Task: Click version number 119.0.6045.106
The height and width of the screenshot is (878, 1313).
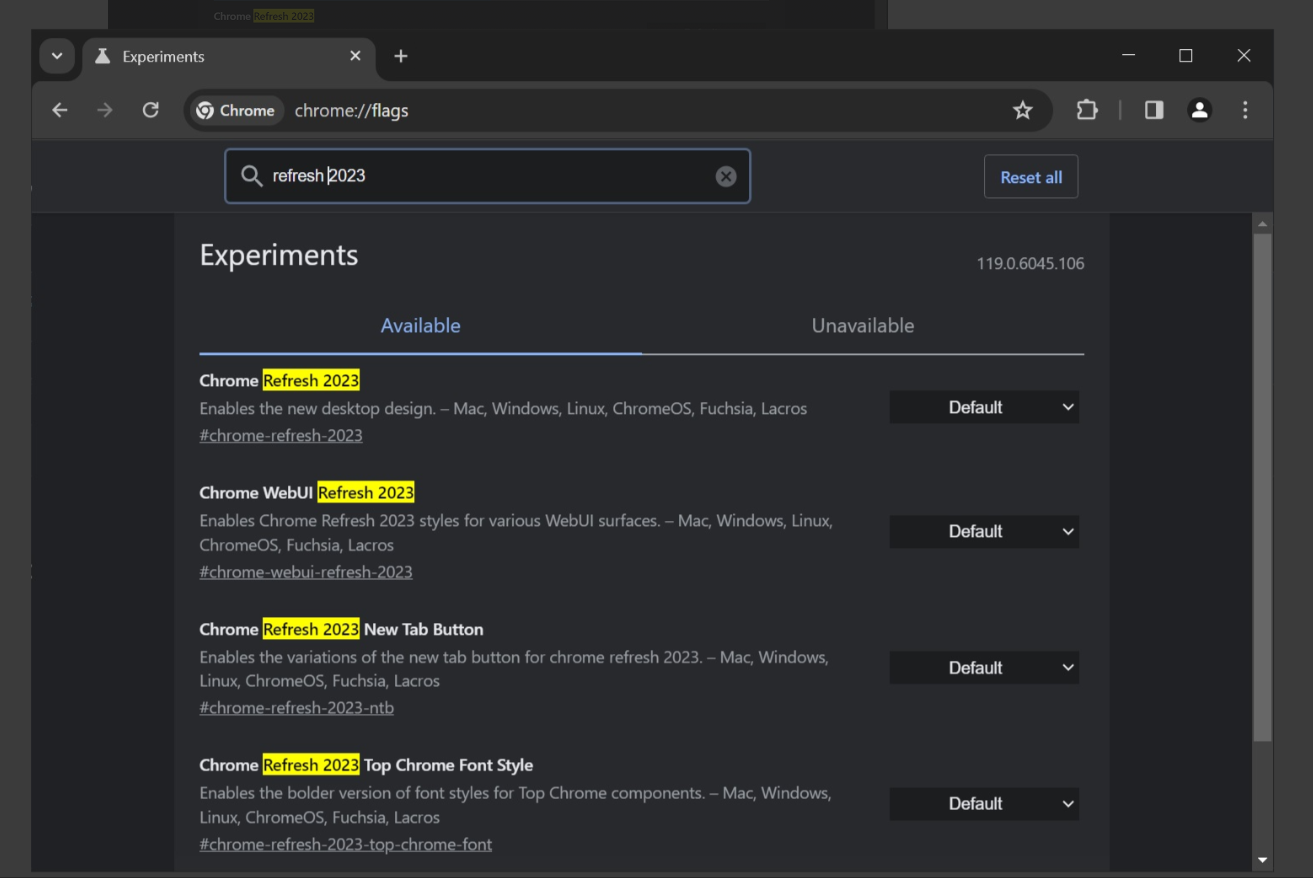Action: click(1030, 264)
